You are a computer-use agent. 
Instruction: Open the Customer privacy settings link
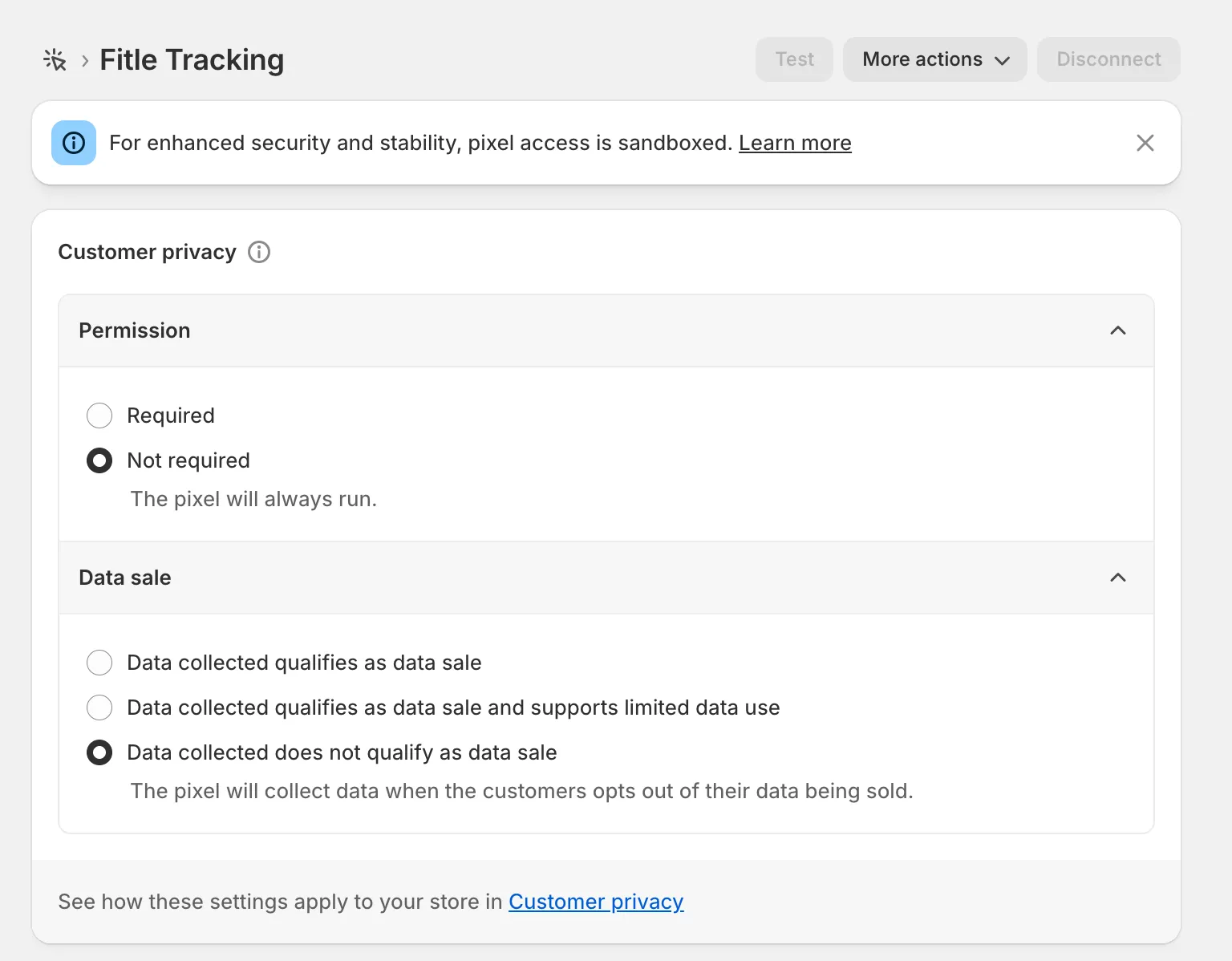click(596, 902)
